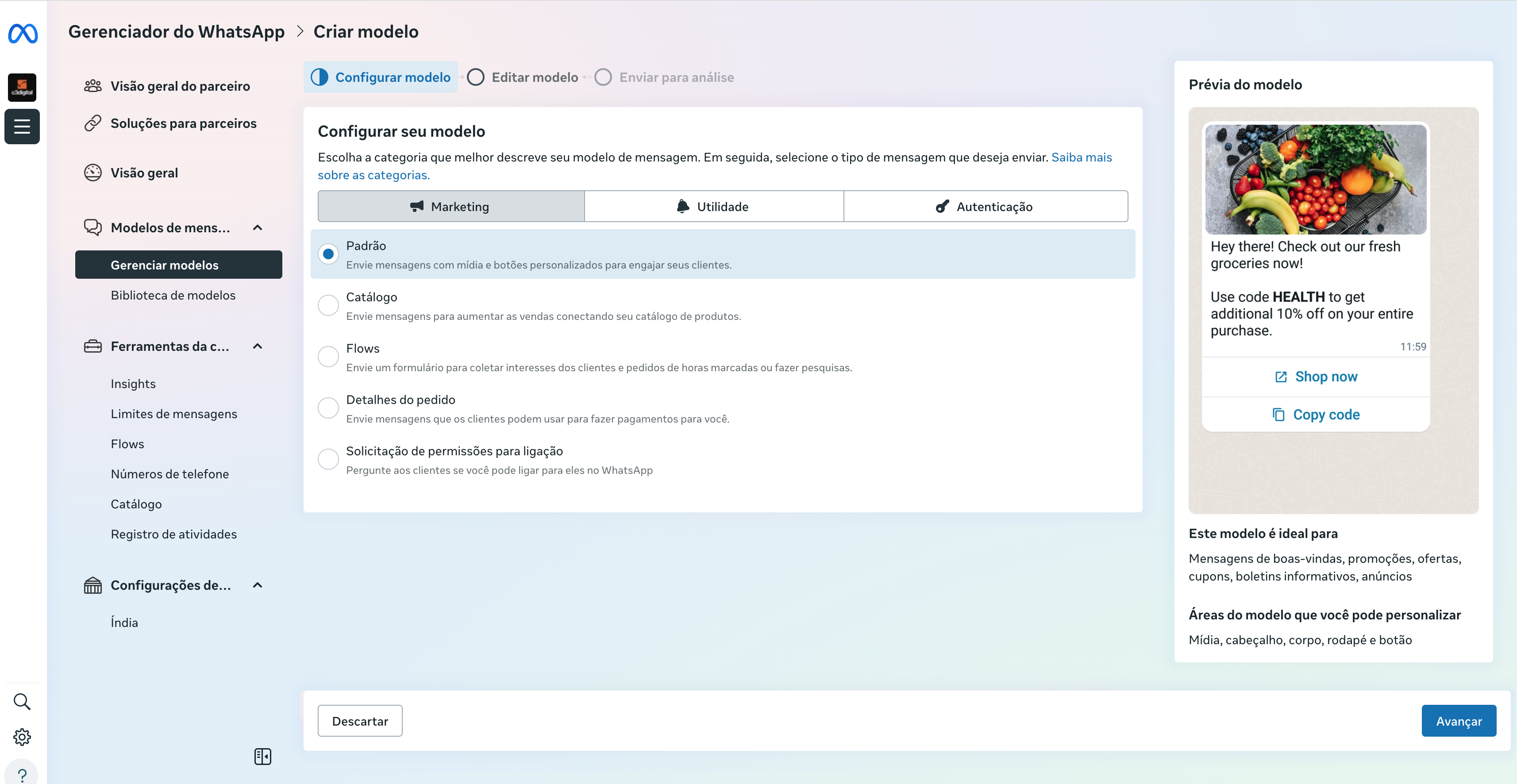Open help via the question mark icon
The image size is (1517, 784).
[22, 774]
